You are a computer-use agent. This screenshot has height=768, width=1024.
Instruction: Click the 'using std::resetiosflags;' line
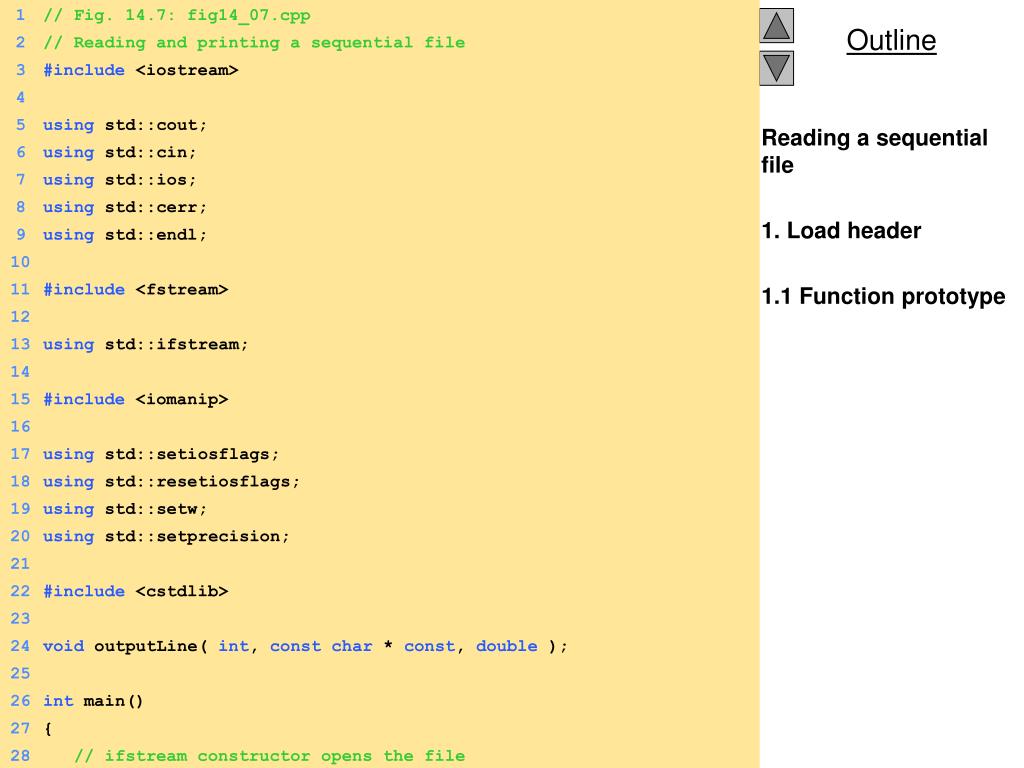tap(171, 481)
